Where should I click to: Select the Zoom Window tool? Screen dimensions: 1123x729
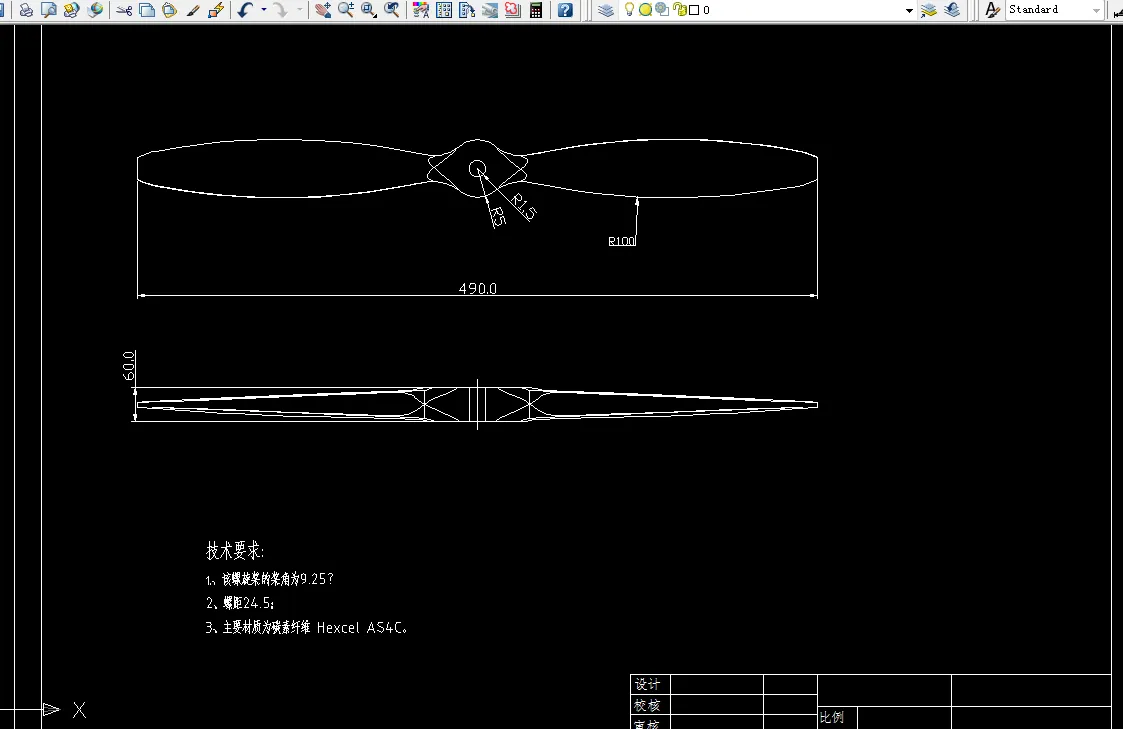tap(369, 10)
